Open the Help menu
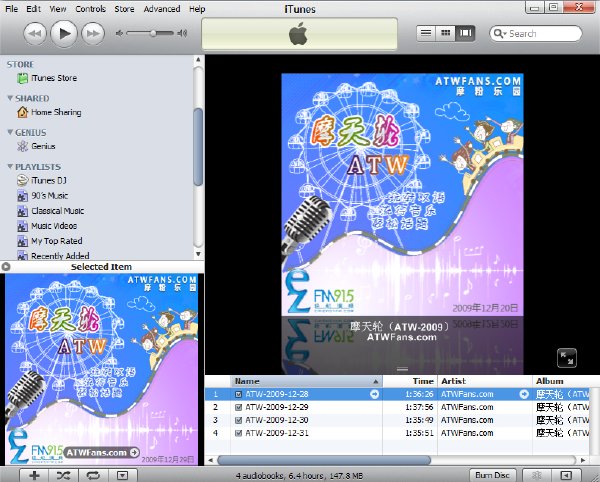This screenshot has height=482, width=600. (197, 8)
